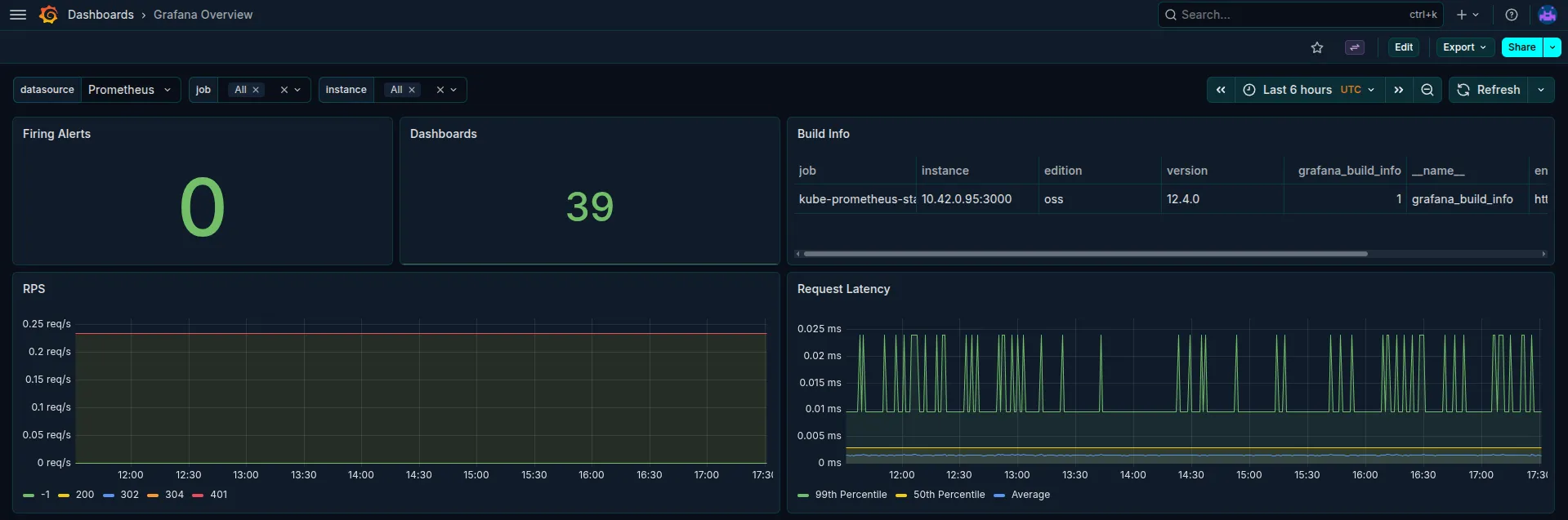Screen dimensions: 1568x520
Task: Click the Build Info panel title
Action: pos(824,134)
